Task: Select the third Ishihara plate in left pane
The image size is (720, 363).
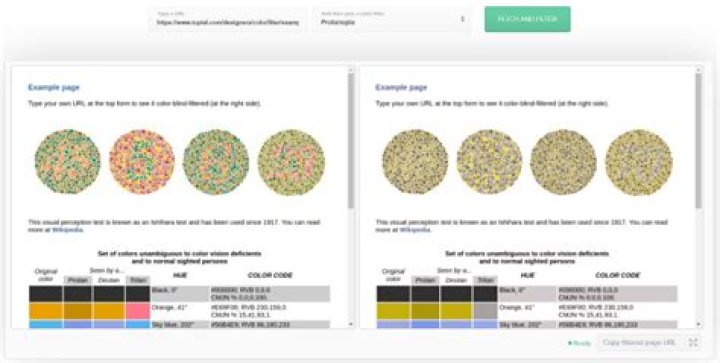Action: click(x=216, y=162)
